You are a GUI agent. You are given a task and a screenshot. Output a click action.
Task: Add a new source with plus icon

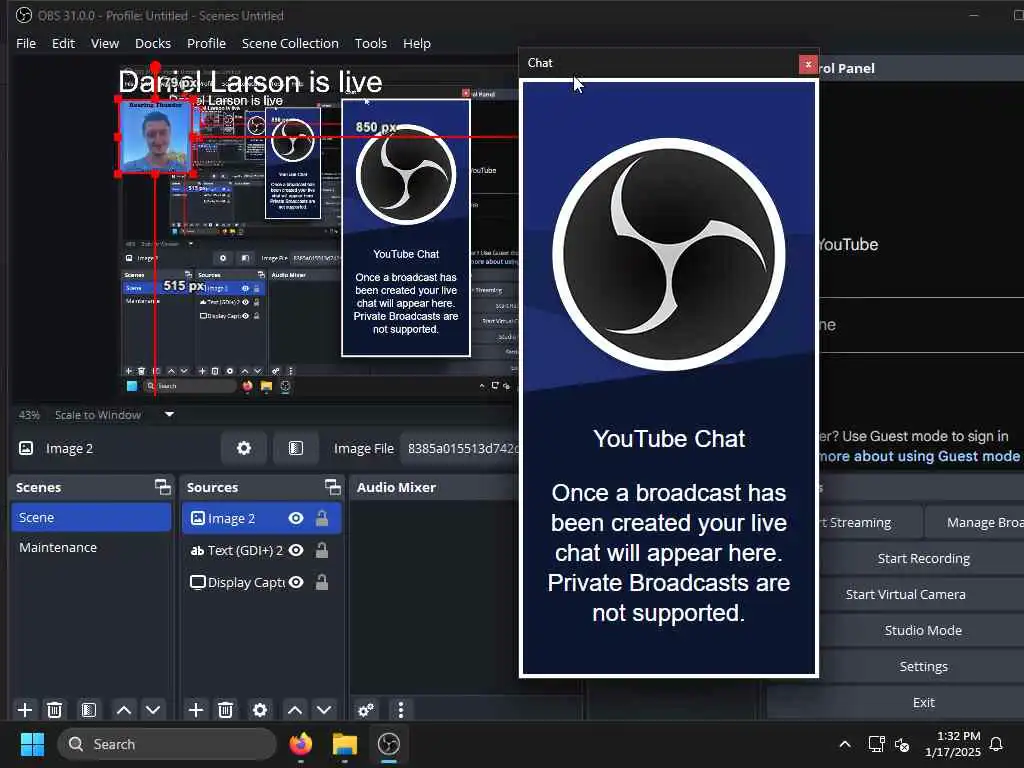click(195, 709)
